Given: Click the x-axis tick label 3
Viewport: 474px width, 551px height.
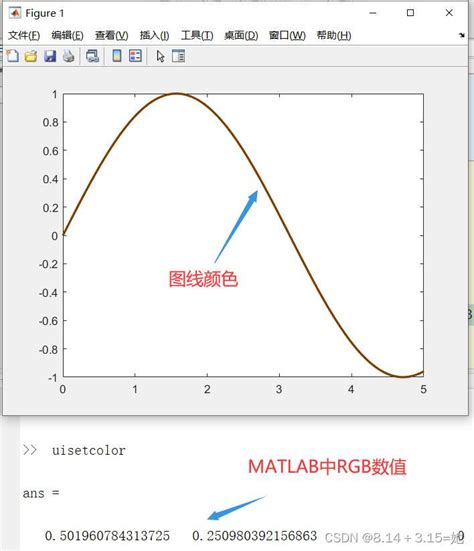Looking at the screenshot, I should [x=279, y=389].
